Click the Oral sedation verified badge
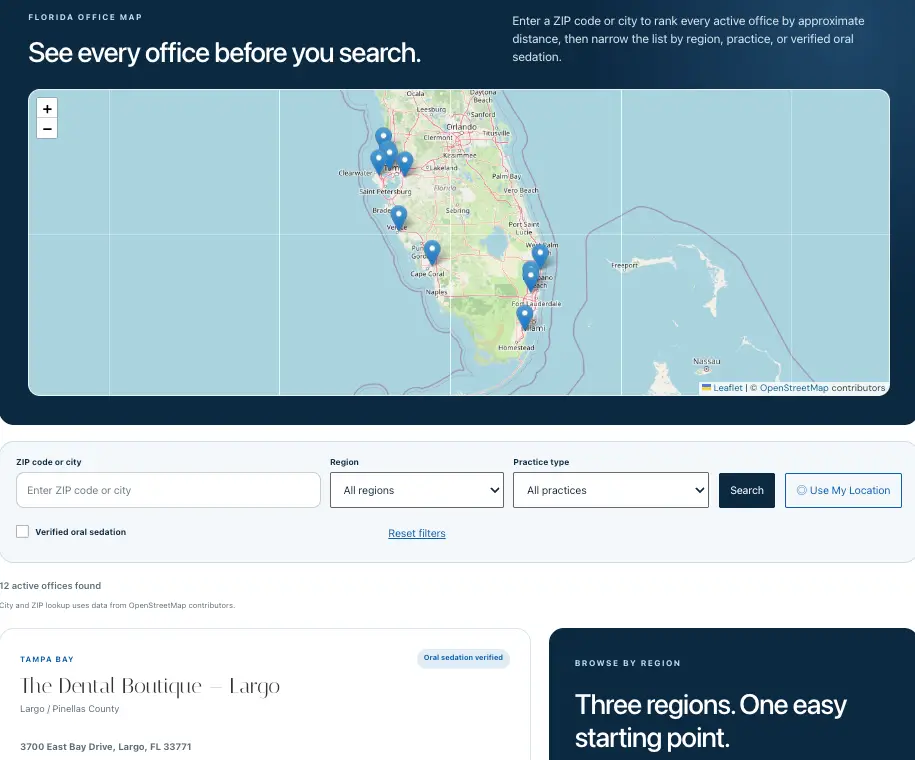This screenshot has width=915, height=760. click(x=463, y=658)
